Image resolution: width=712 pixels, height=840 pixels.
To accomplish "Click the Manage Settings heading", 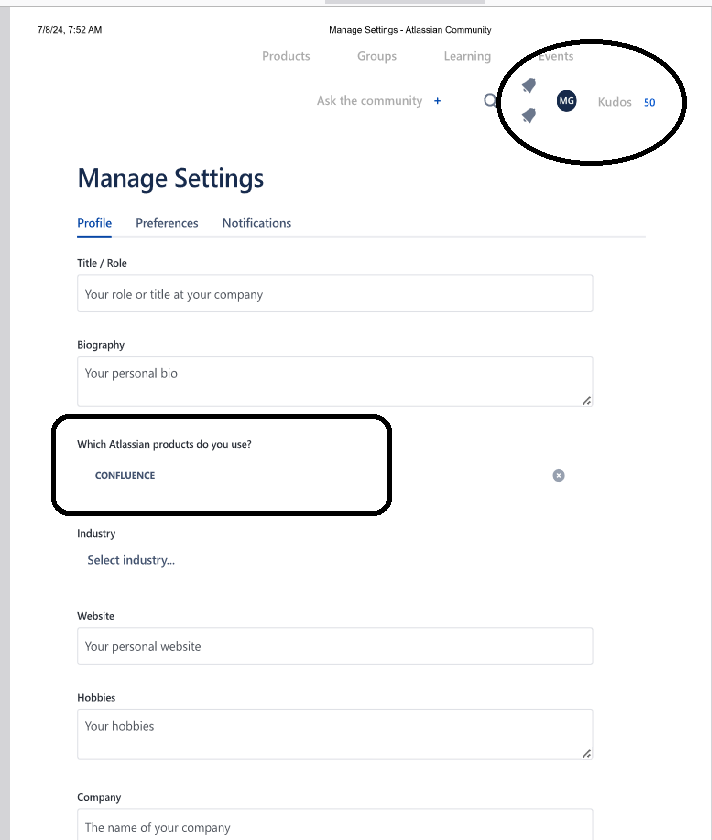I will point(171,179).
